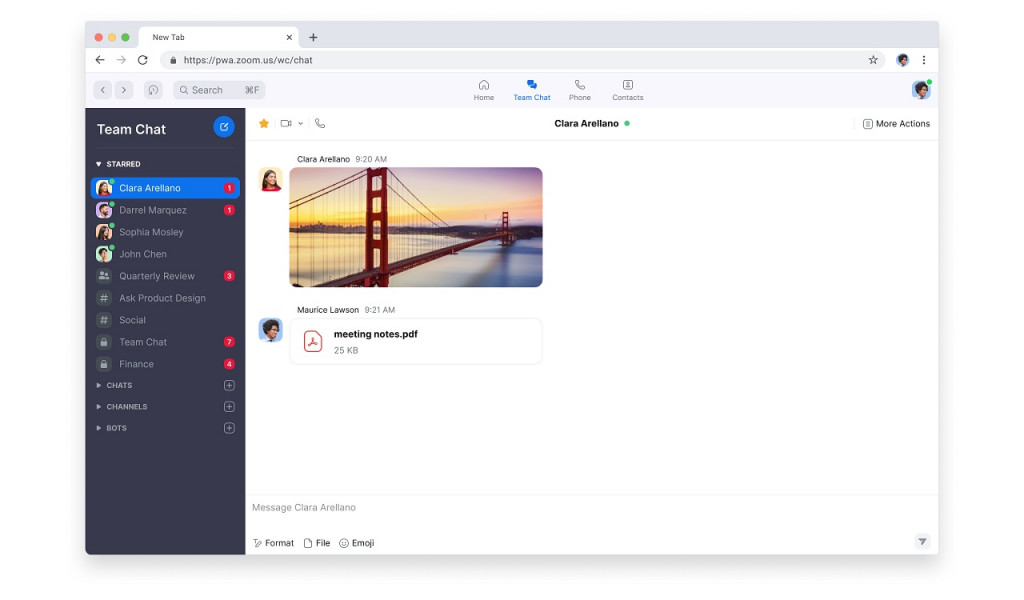The width and height of the screenshot is (1024, 600).
Task: Click the compose new chat icon
Action: [x=224, y=127]
